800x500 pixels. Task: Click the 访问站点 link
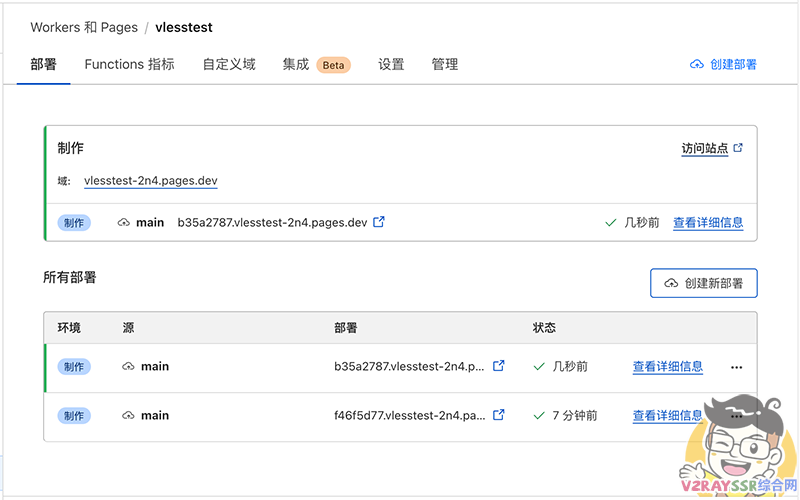[705, 148]
